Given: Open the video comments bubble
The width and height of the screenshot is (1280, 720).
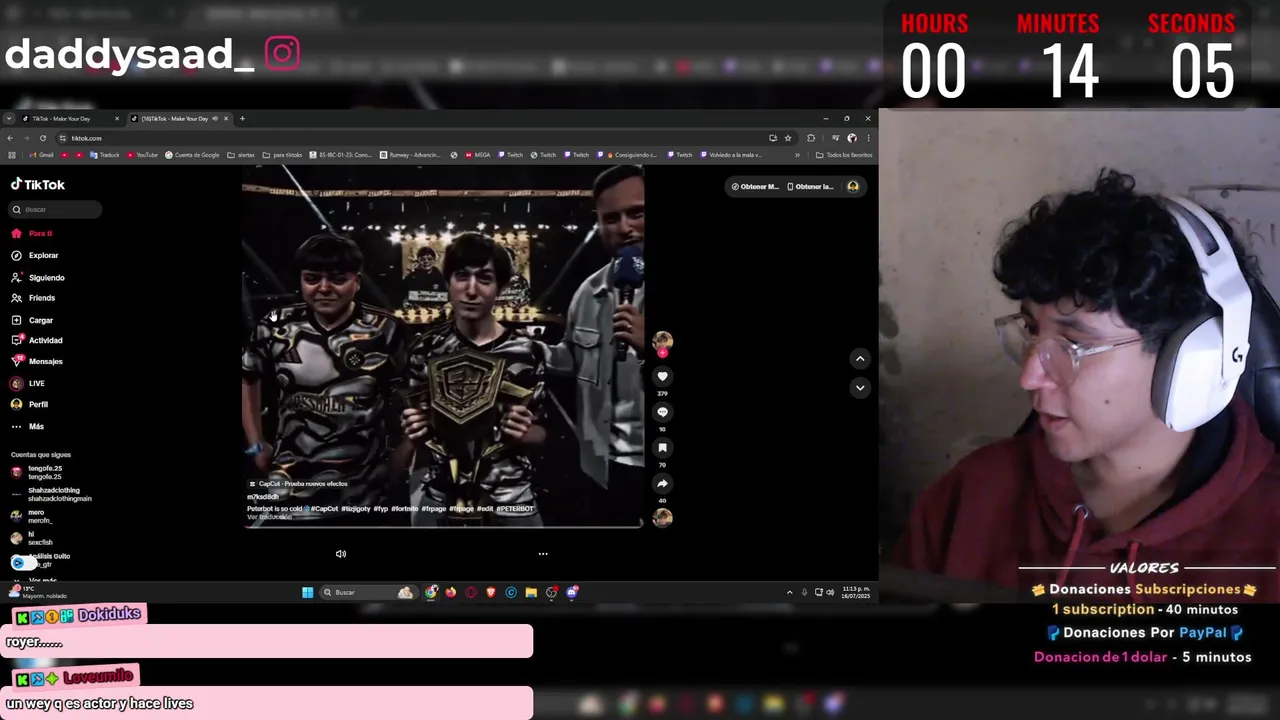Looking at the screenshot, I should pos(662,412).
